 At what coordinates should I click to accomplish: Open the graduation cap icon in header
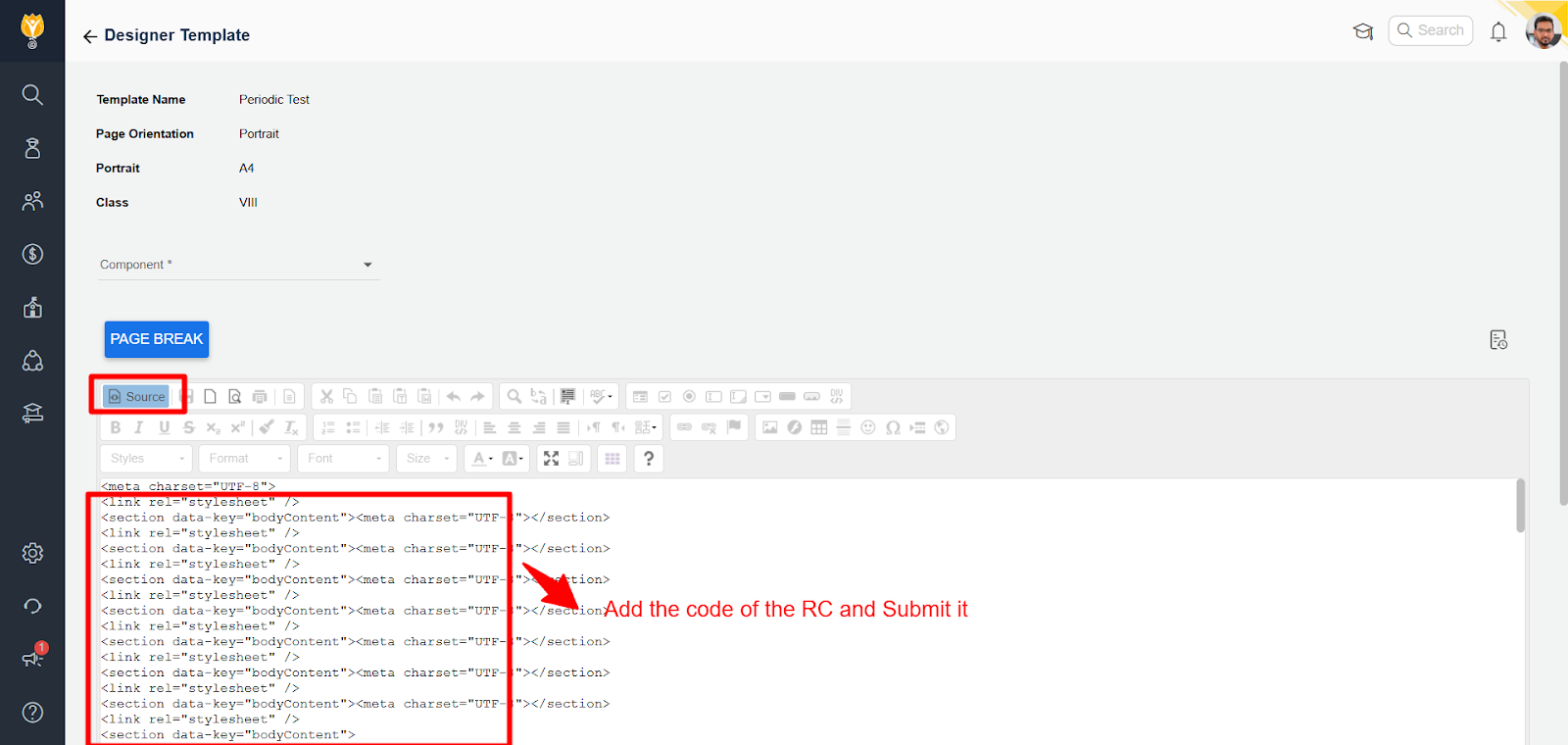pos(1362,31)
